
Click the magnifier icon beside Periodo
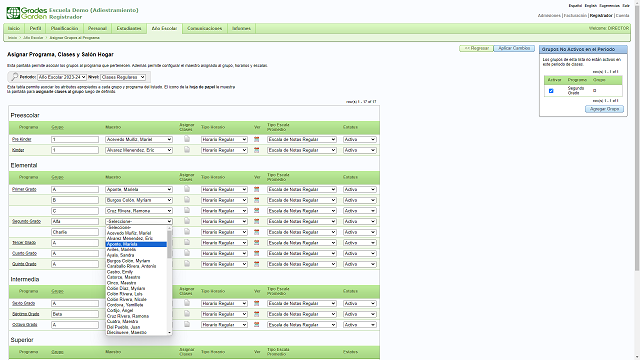pyautogui.click(x=14, y=77)
